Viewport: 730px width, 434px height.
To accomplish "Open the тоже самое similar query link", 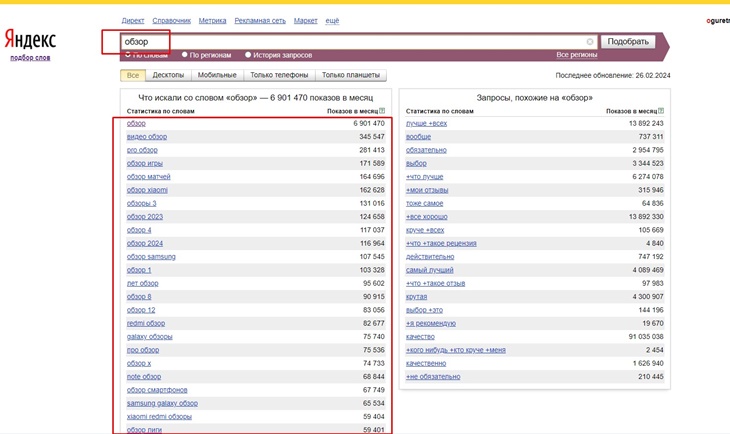I will click(x=425, y=203).
